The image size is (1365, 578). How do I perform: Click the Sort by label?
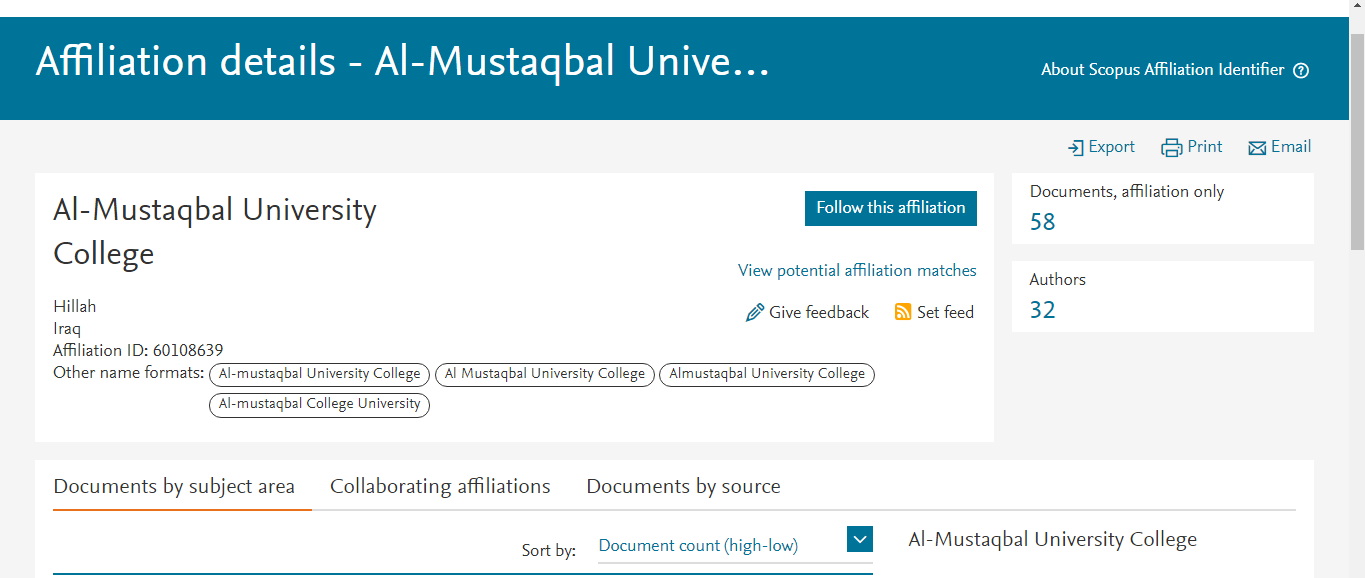coord(549,551)
